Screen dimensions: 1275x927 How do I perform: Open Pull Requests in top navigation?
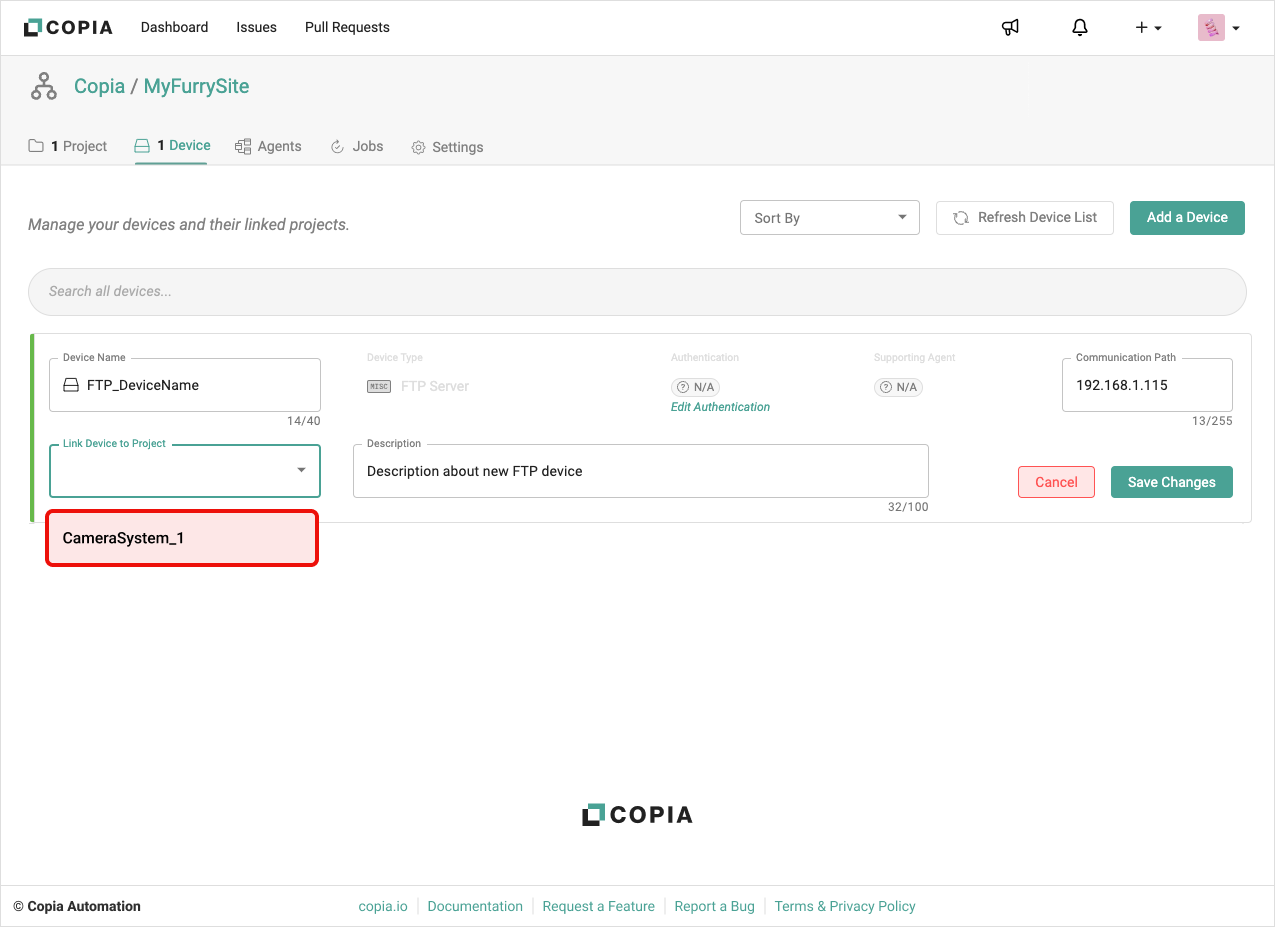pos(347,27)
